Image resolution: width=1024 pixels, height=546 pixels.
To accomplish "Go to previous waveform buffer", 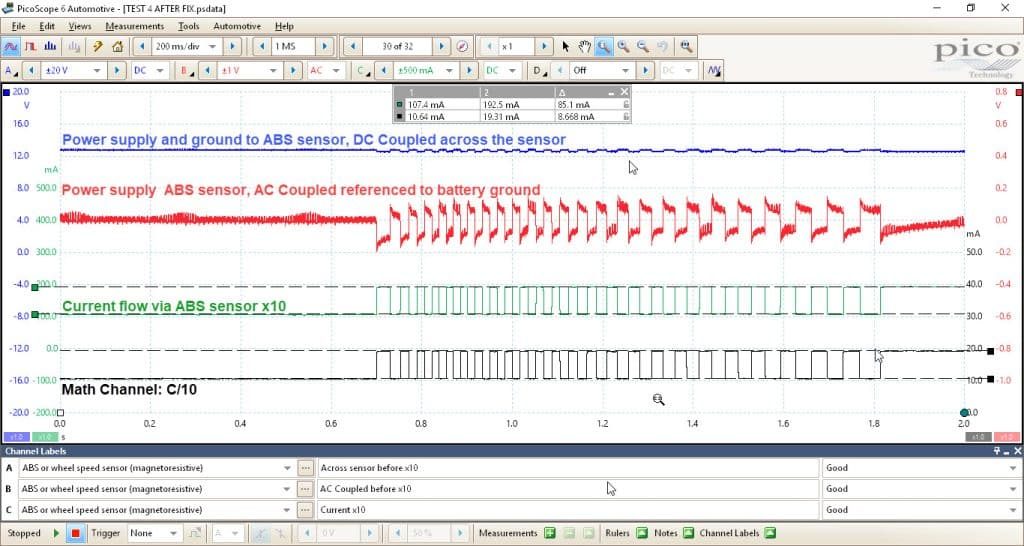I will (353, 47).
